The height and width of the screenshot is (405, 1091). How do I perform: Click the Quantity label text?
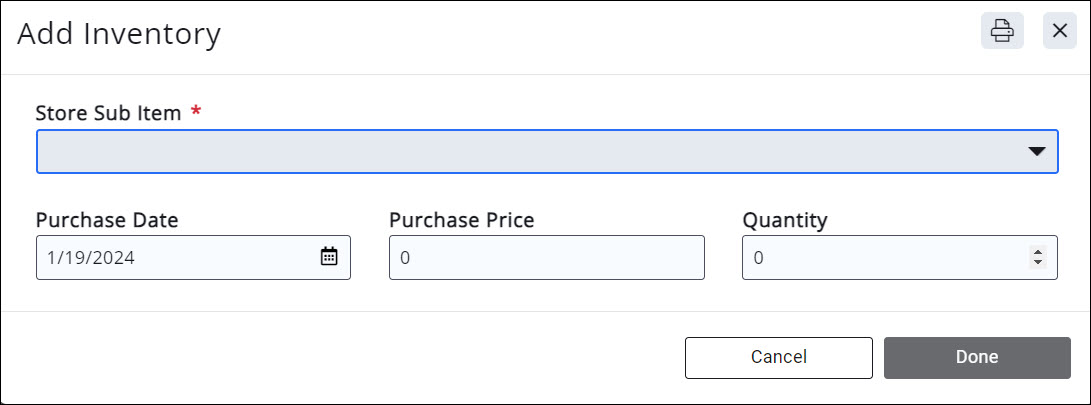785,220
